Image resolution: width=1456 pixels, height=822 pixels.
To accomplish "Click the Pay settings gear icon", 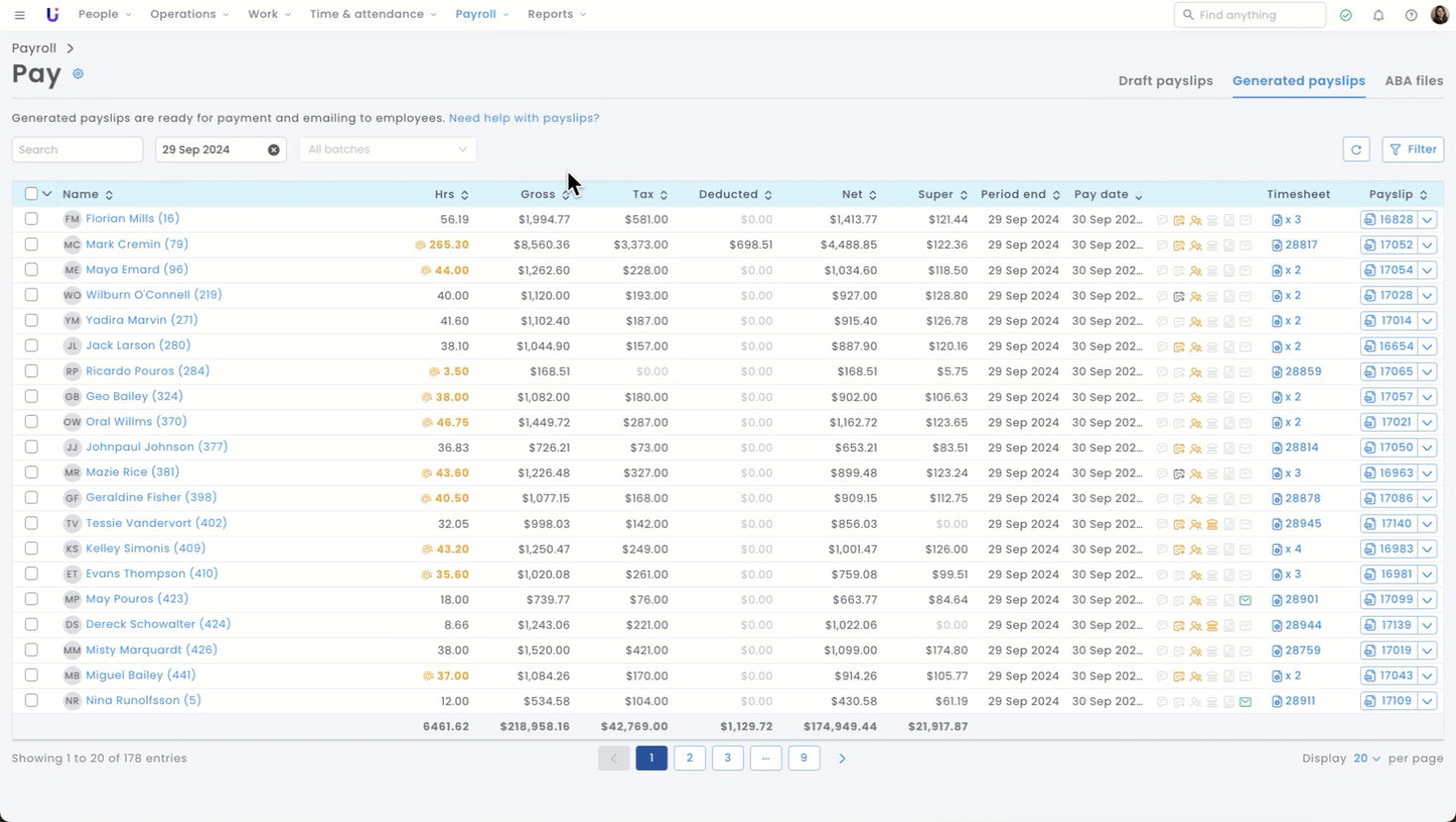I will coord(78,74).
